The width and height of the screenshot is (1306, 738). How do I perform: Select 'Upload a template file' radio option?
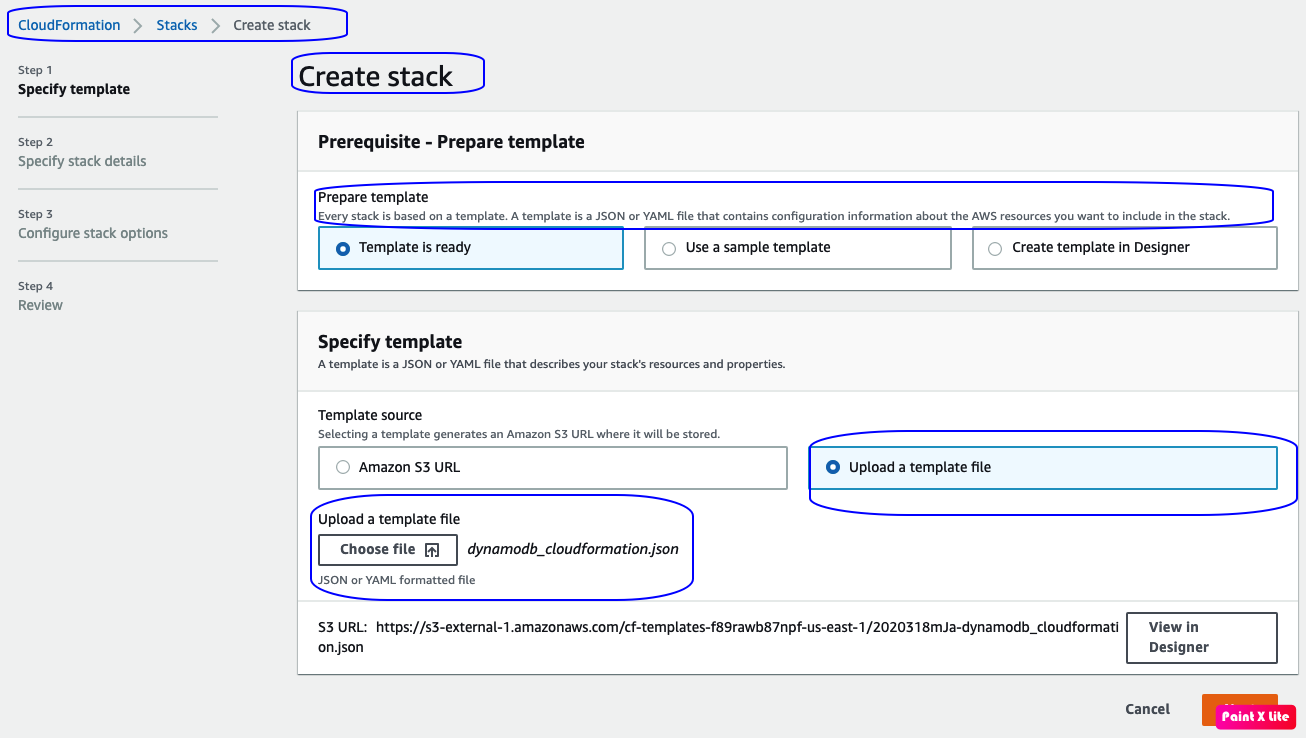[x=833, y=467]
